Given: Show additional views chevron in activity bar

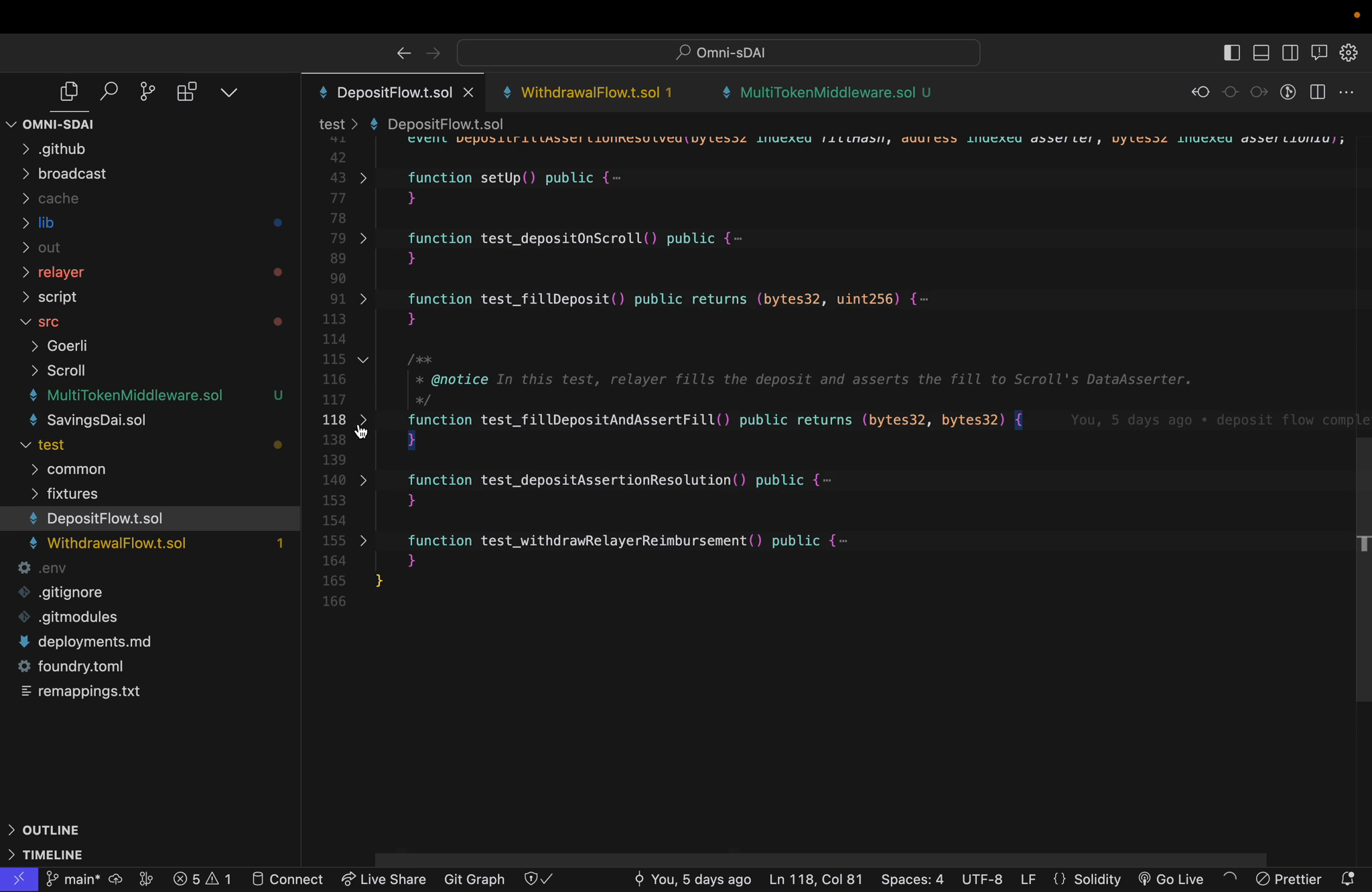Looking at the screenshot, I should (x=229, y=92).
